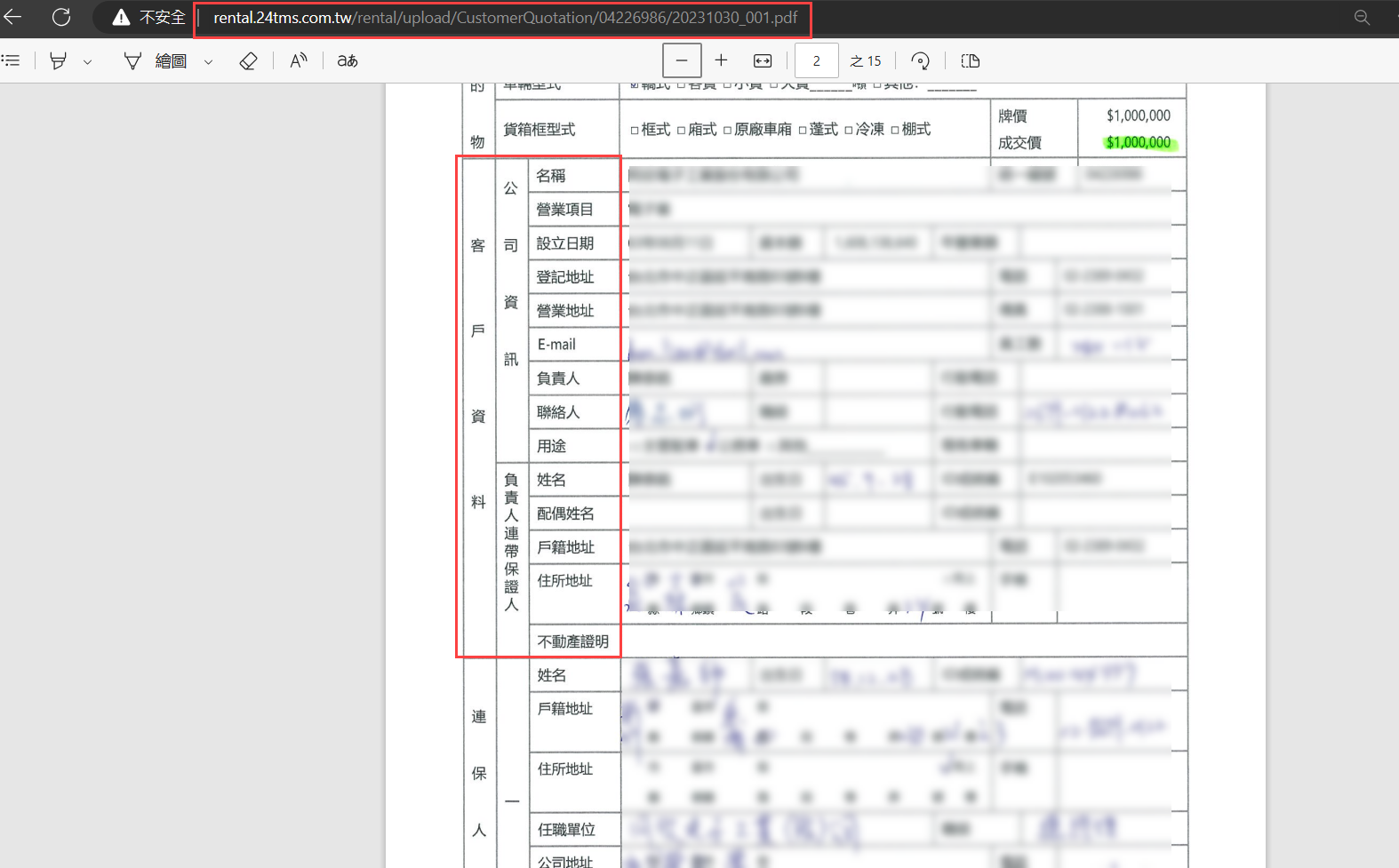Image resolution: width=1399 pixels, height=868 pixels.
Task: Click the 戶籍地址 label below 配偶姓名
Action: (565, 547)
